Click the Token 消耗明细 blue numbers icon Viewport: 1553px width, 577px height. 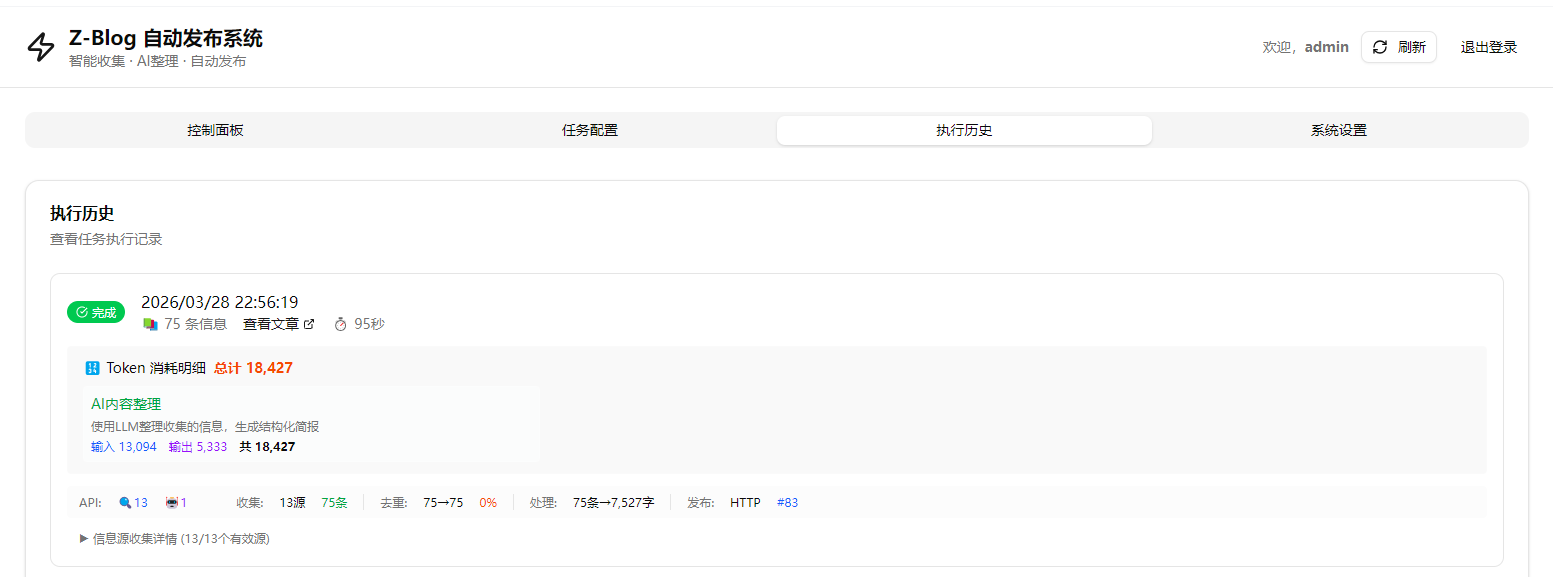[93, 368]
